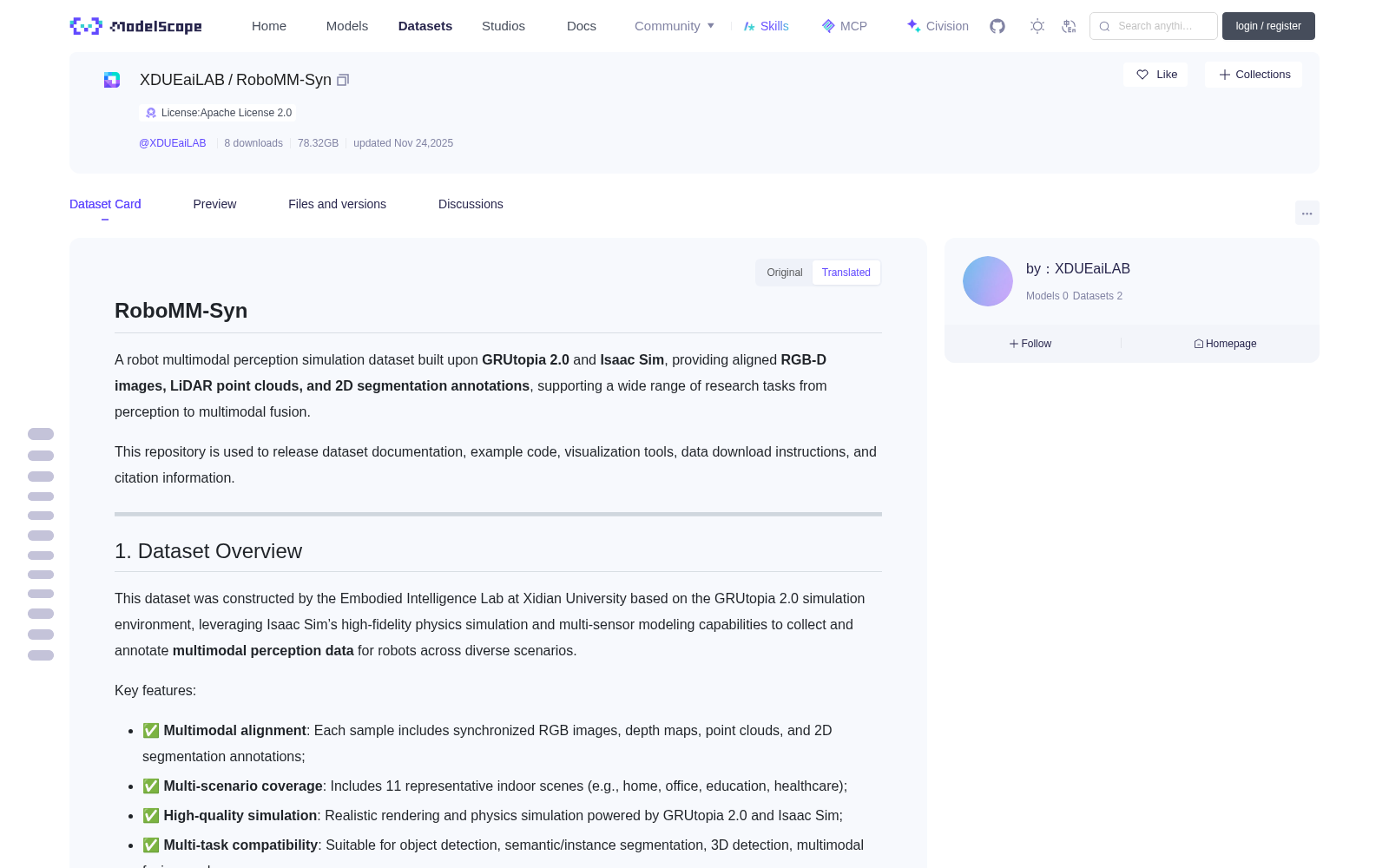Click the 'Datasets 2' count text
Screen dimensions: 1389x868
tap(1097, 296)
